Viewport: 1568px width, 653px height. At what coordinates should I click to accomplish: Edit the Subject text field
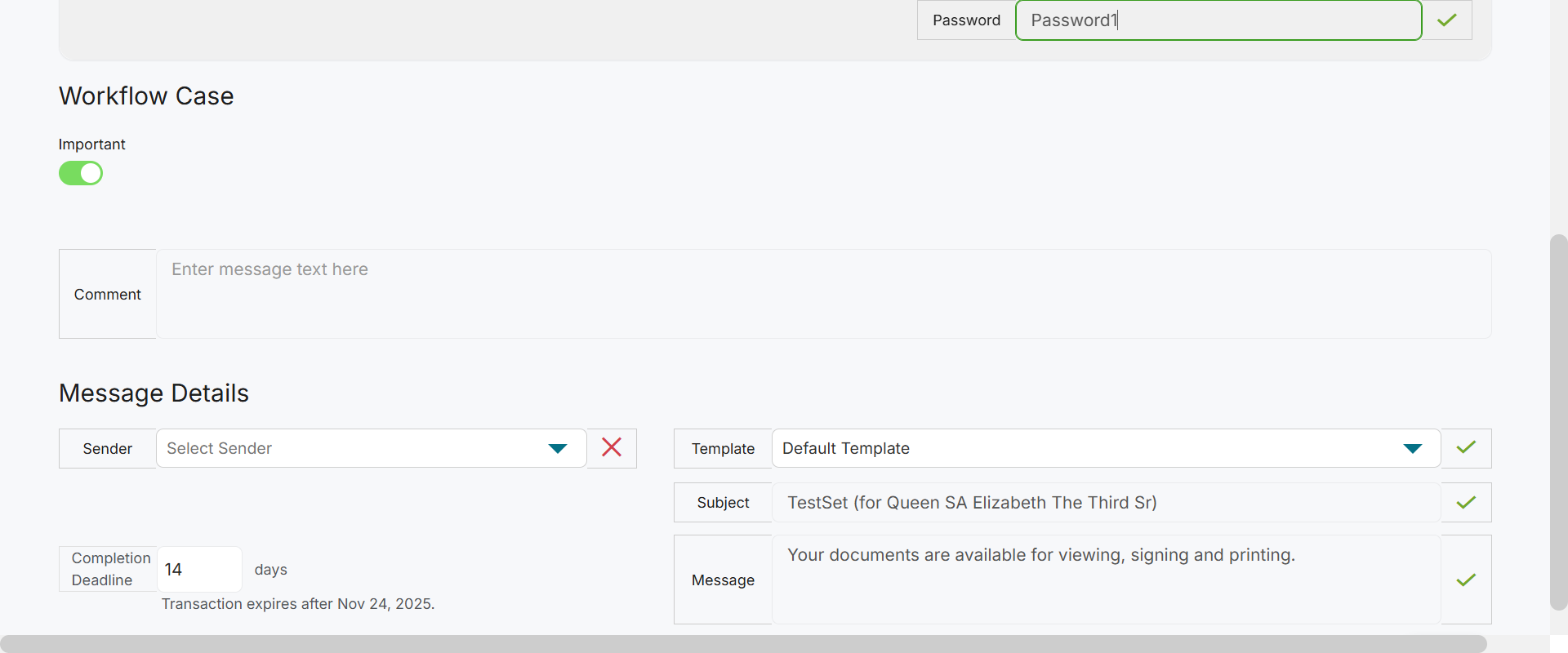(x=1105, y=502)
